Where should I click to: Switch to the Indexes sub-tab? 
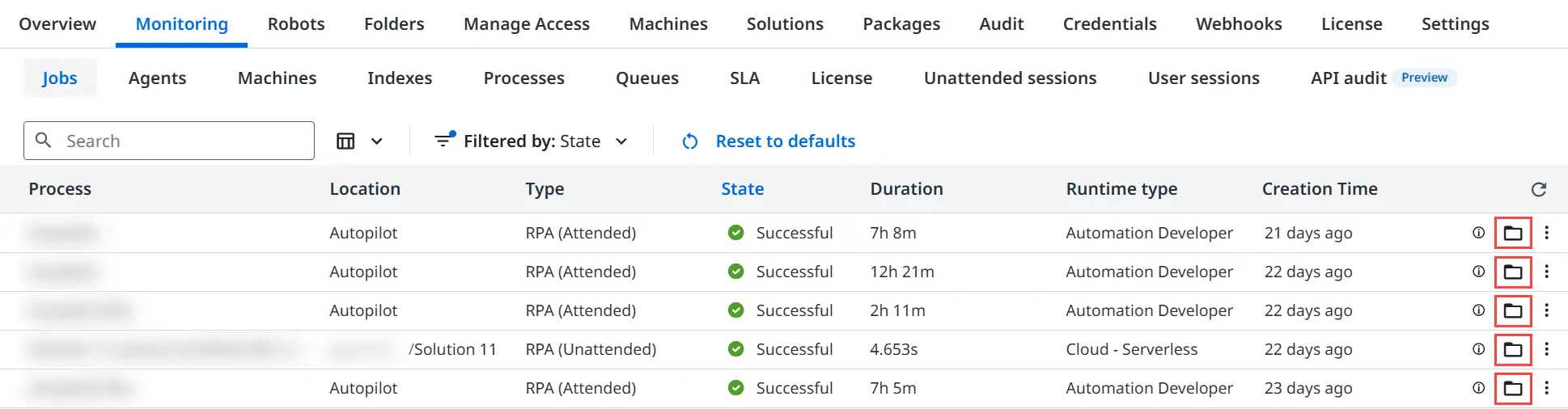point(400,78)
